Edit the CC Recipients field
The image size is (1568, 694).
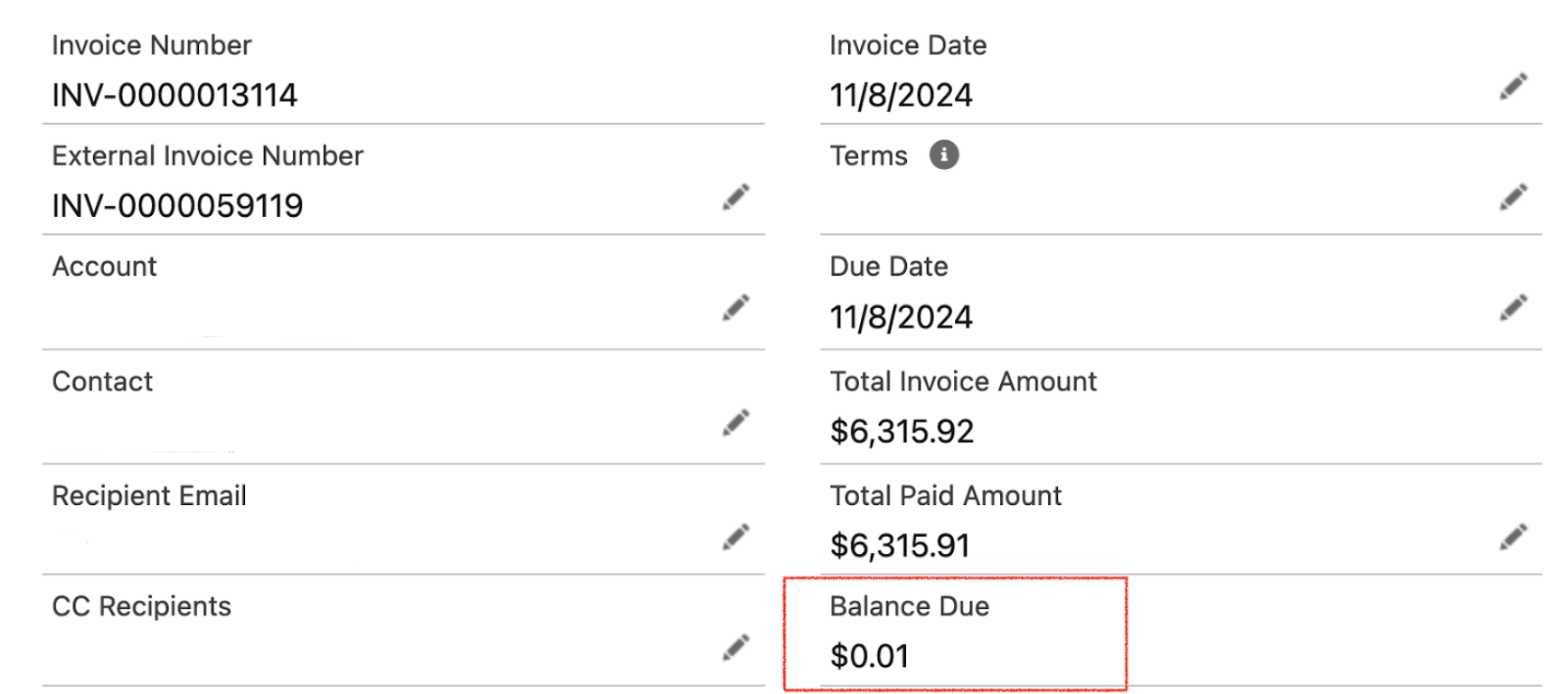pos(735,647)
